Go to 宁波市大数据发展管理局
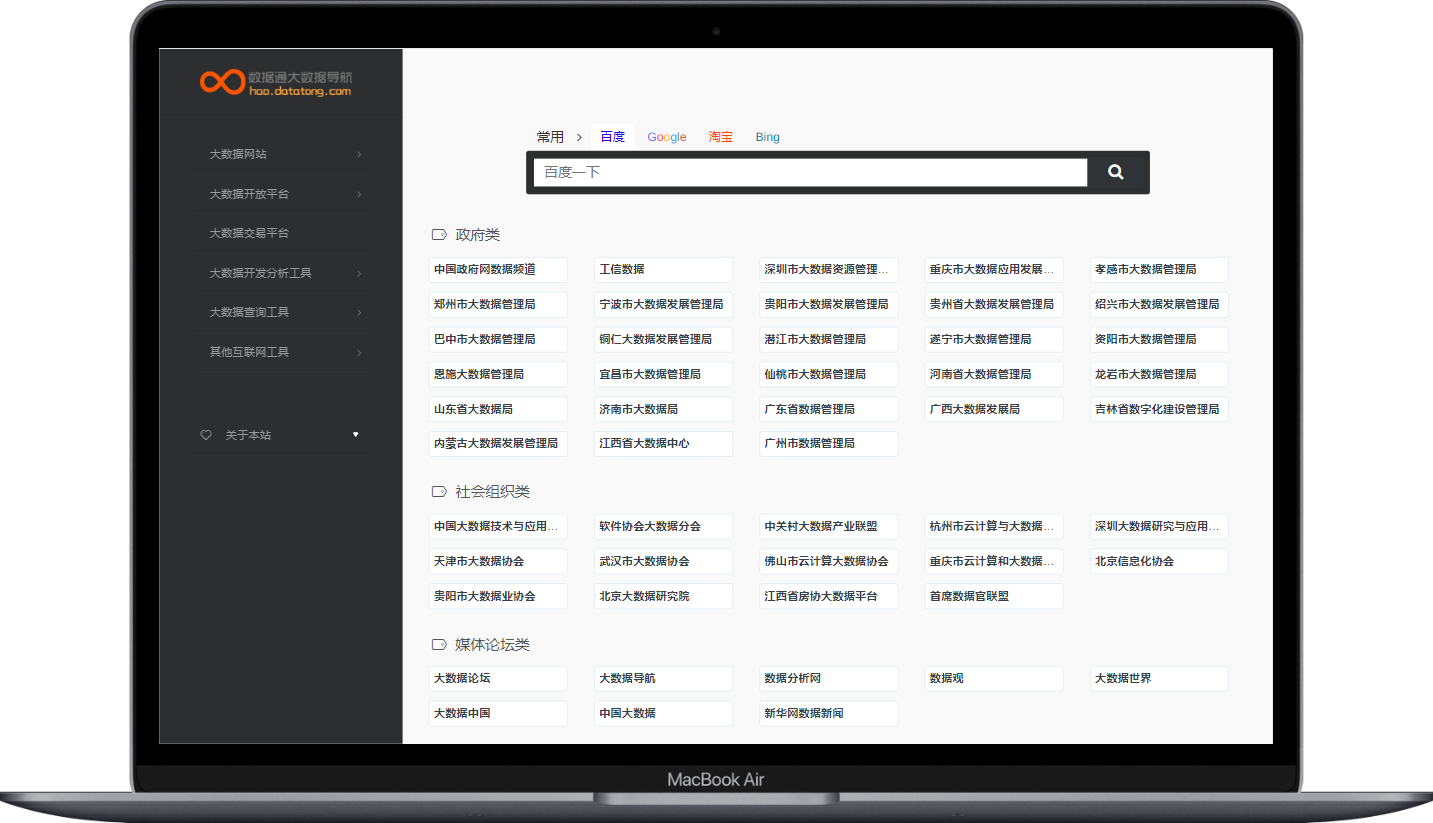The image size is (1433, 823). pos(663,304)
